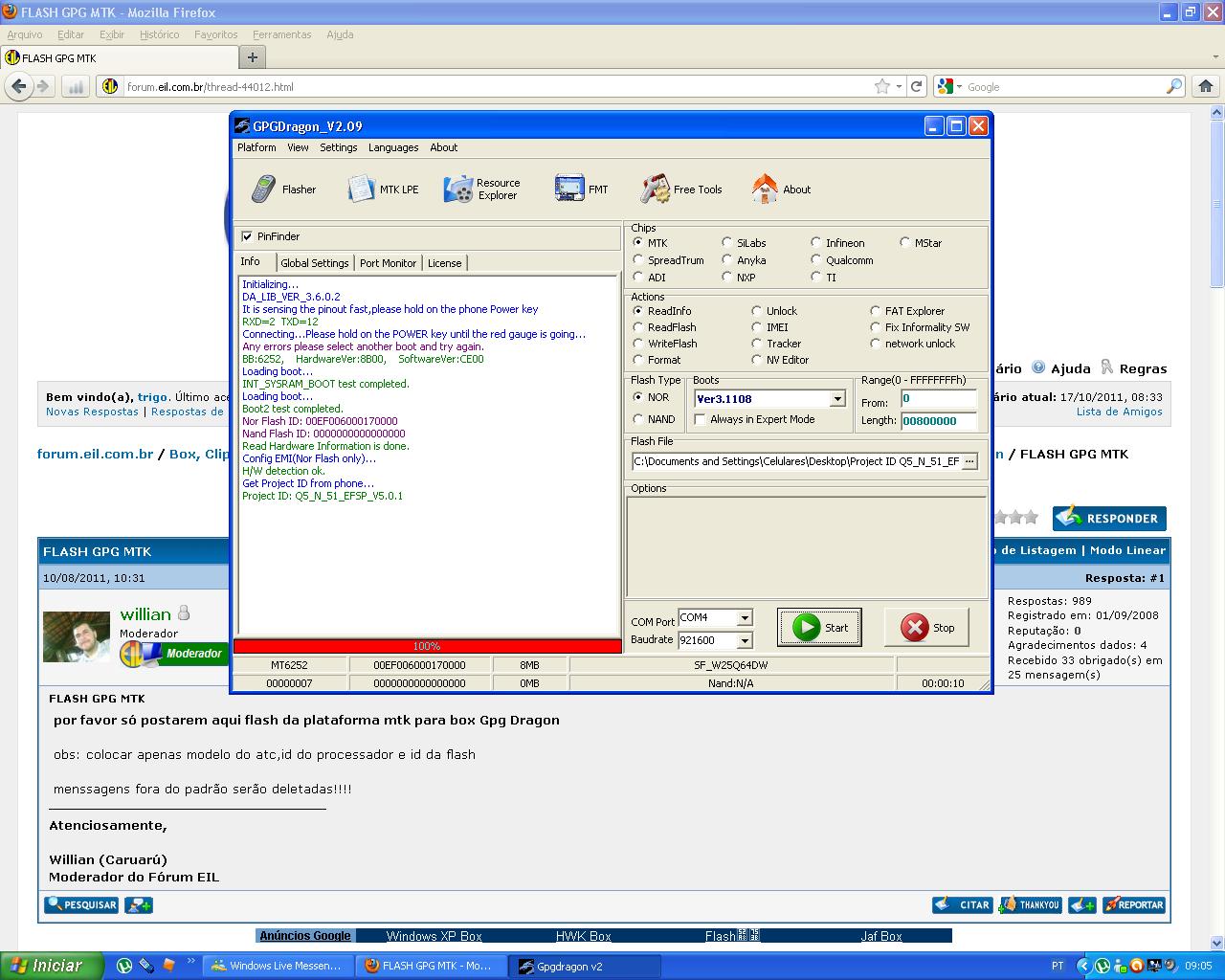
Task: Click the Ajuda help icon on forum
Action: (x=1038, y=367)
